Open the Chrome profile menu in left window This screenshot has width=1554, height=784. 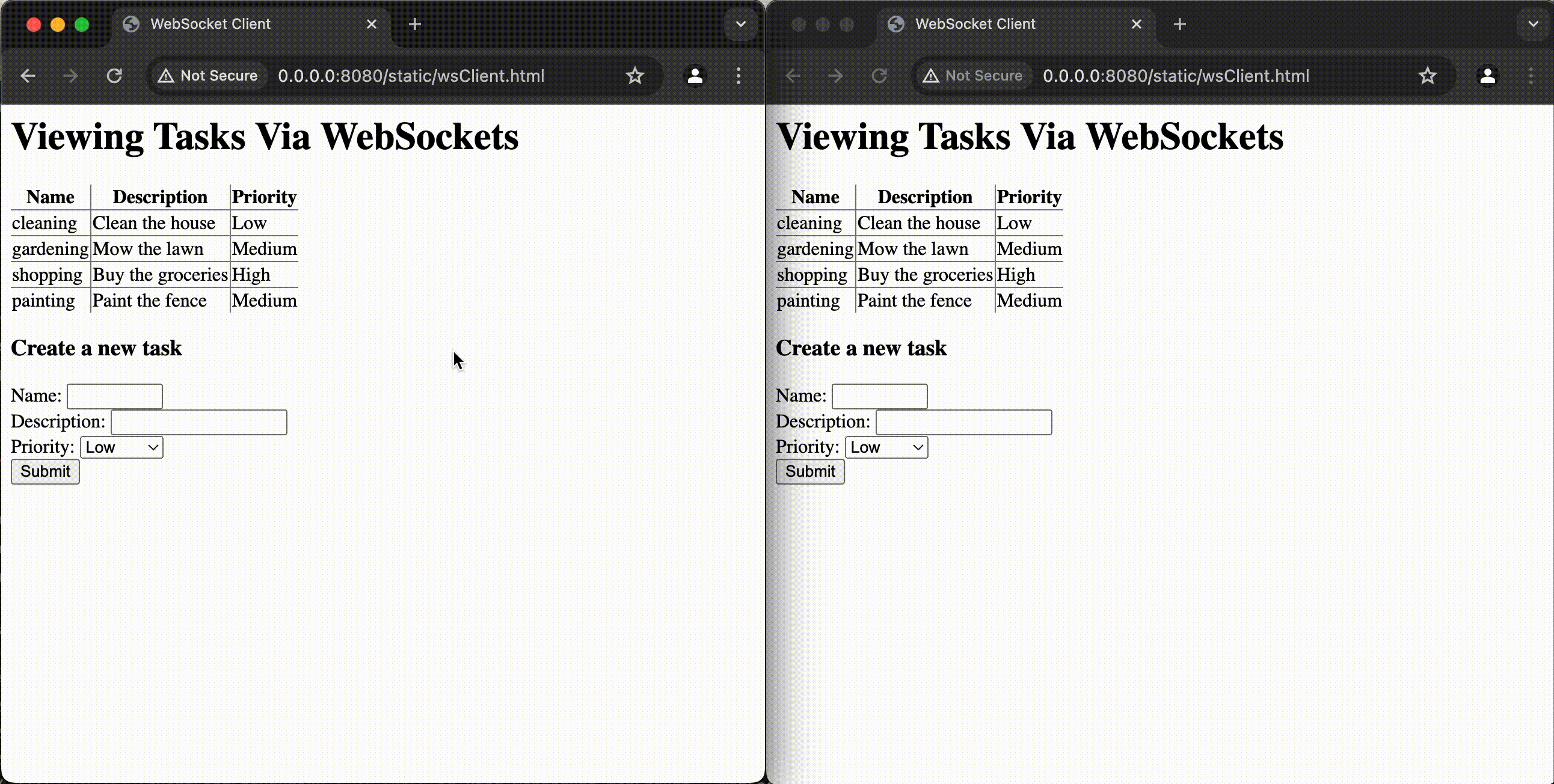695,75
